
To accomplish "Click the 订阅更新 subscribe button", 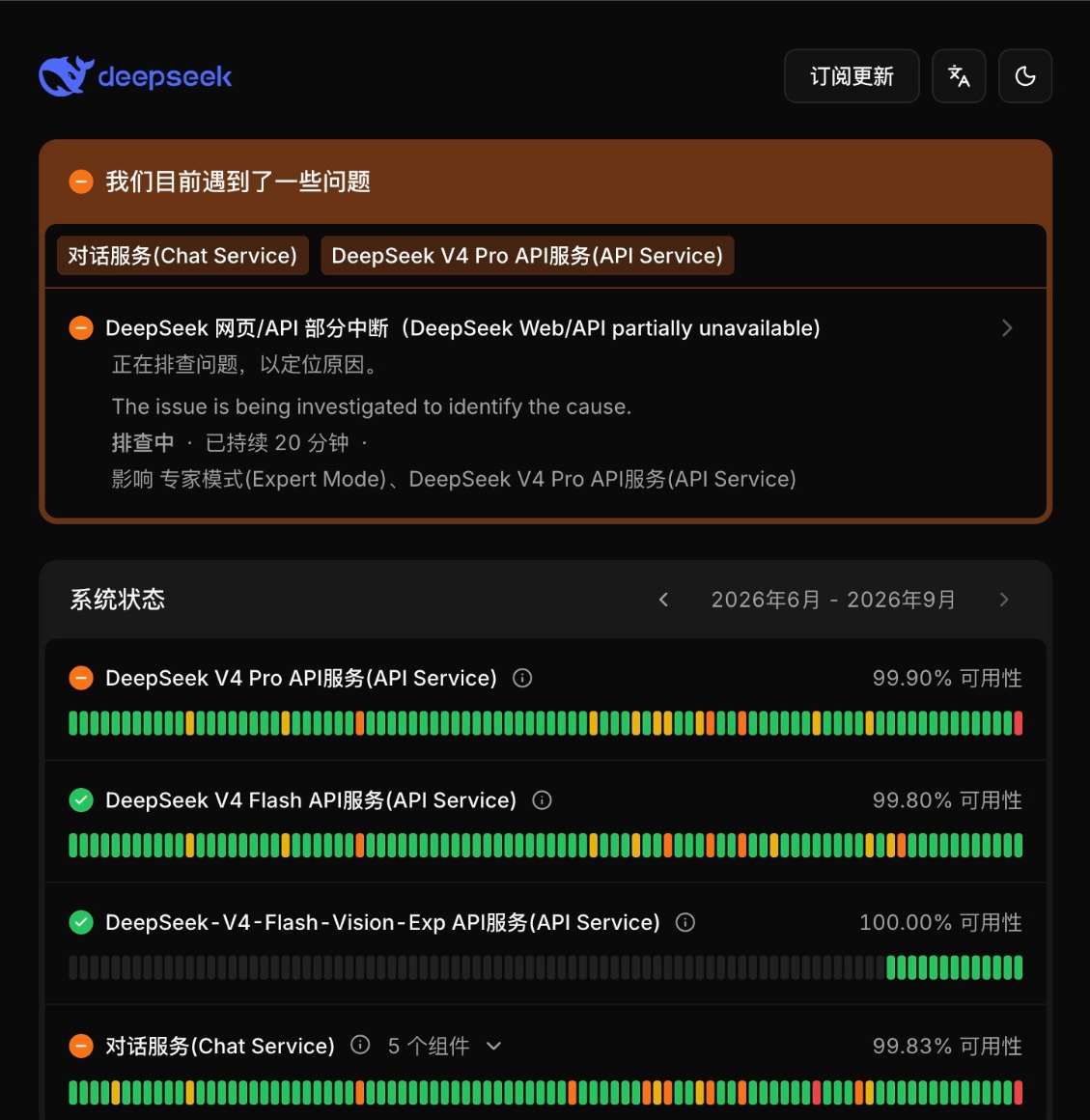I will (x=852, y=75).
